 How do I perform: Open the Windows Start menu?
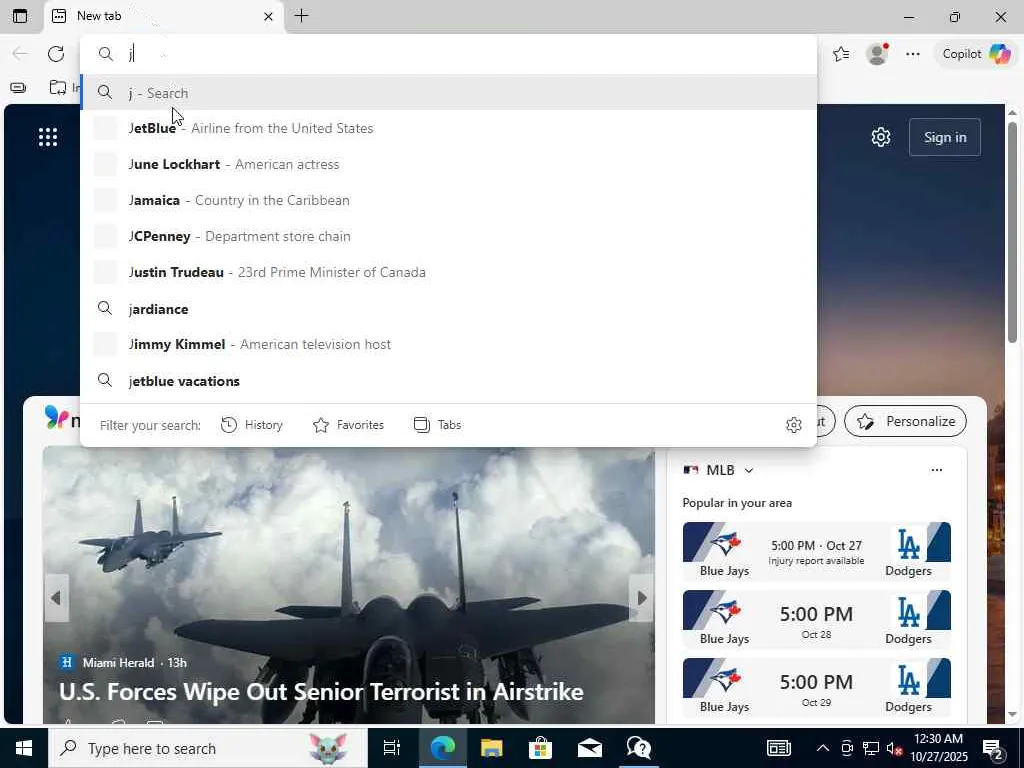(x=24, y=748)
